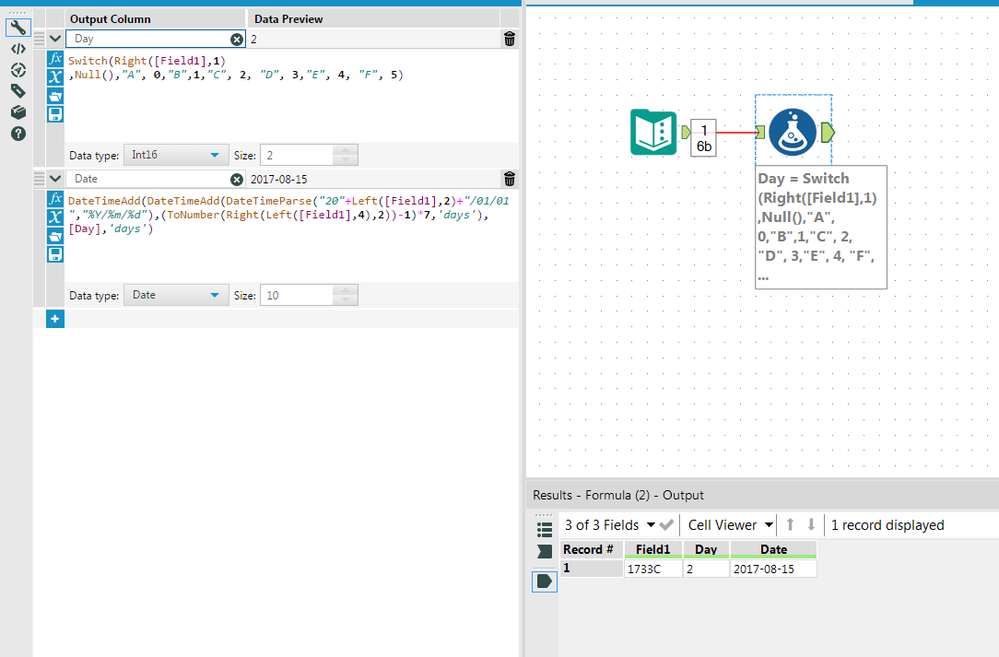Viewport: 999px width, 657px height.
Task: Click the previous record up arrow
Action: tap(790, 524)
